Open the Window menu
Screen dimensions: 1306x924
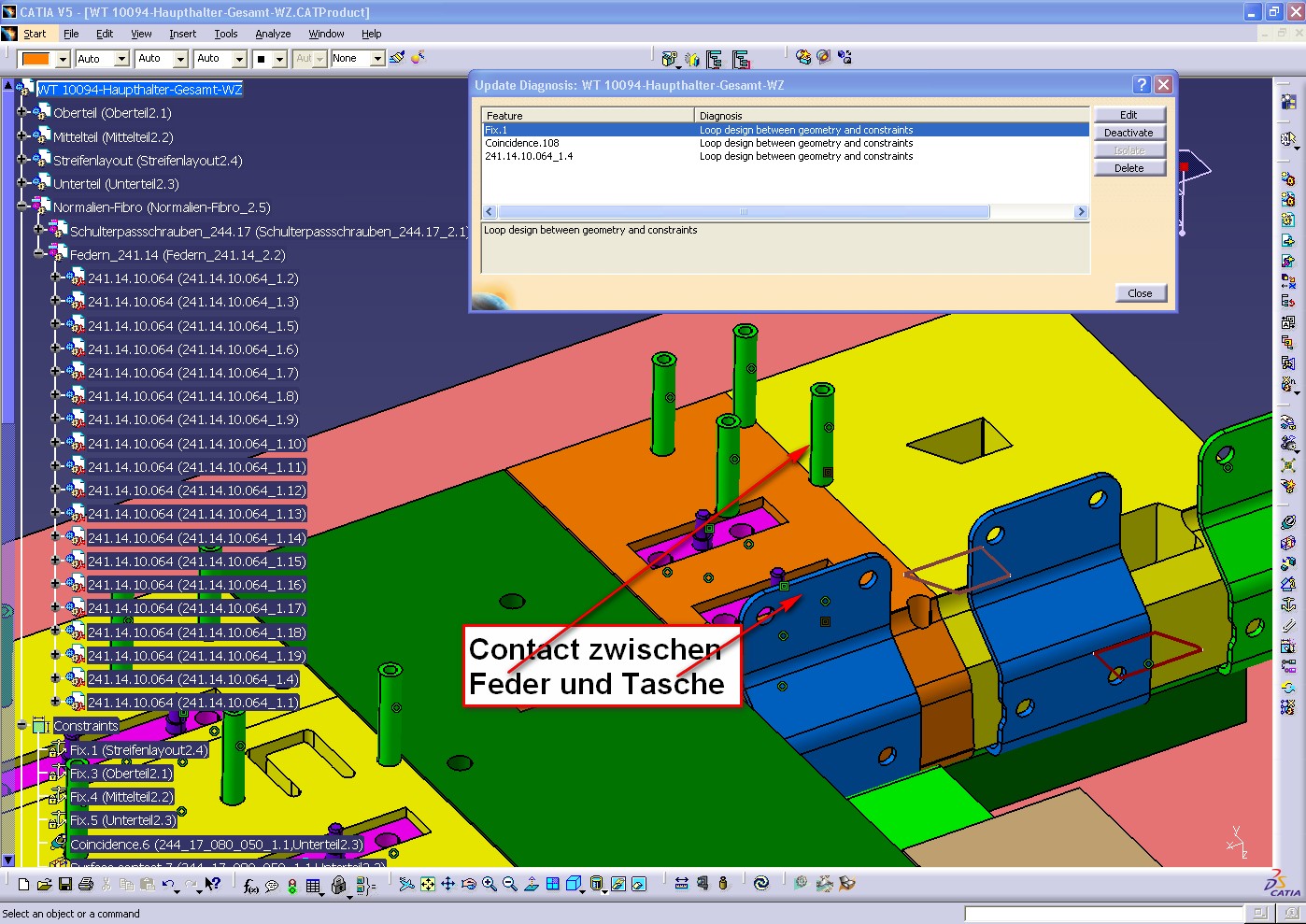(326, 34)
